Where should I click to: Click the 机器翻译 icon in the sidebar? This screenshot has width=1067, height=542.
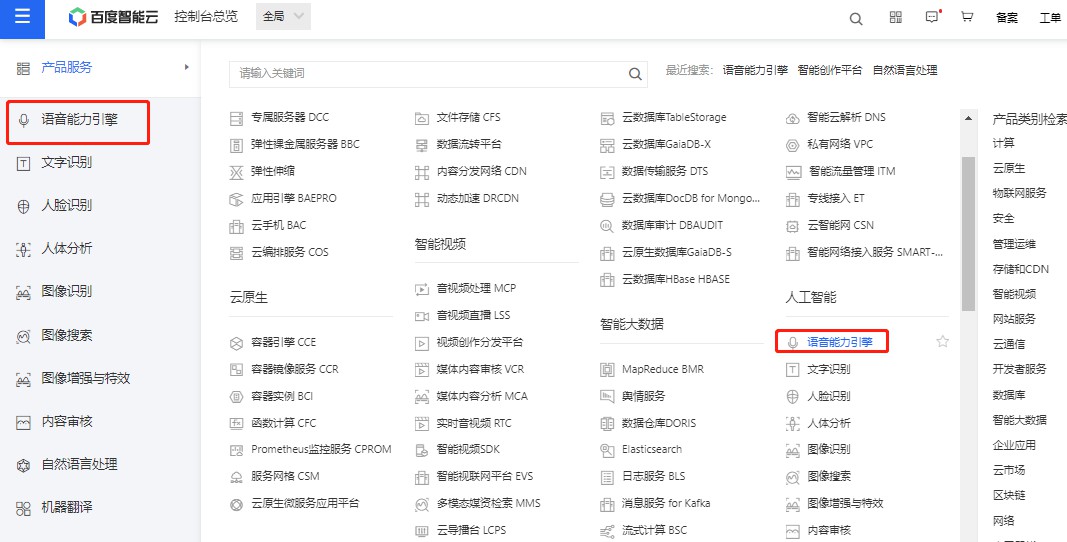tap(24, 508)
